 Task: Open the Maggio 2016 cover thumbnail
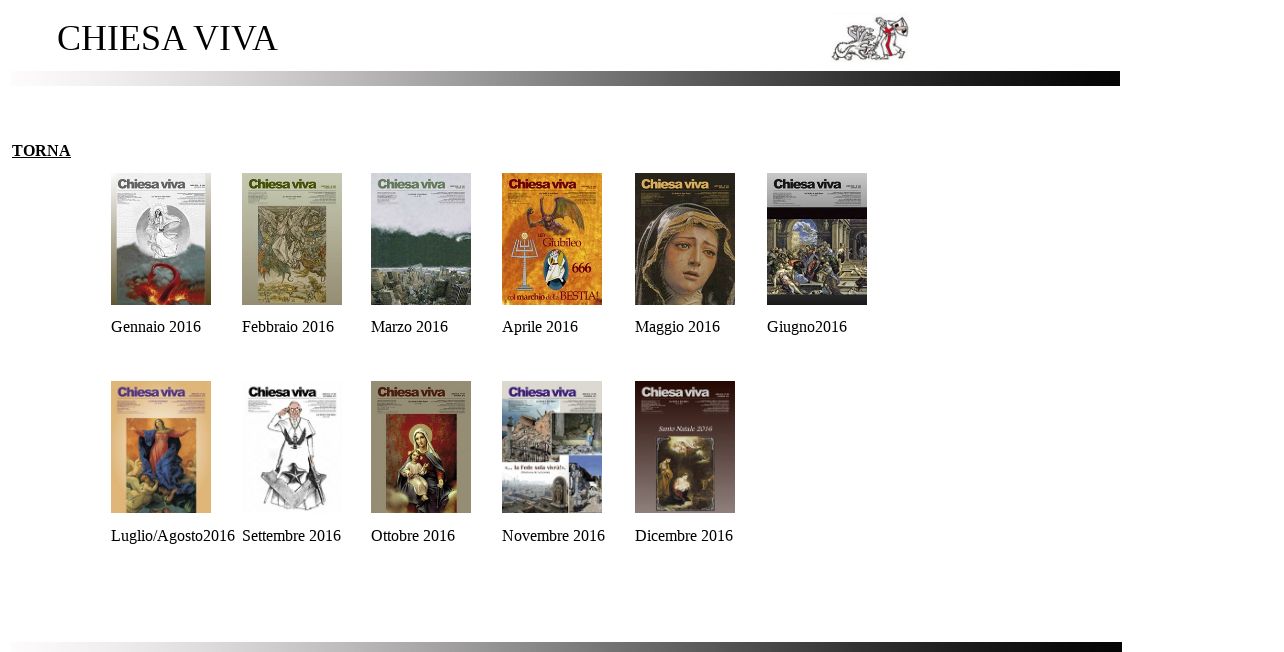[x=685, y=239]
